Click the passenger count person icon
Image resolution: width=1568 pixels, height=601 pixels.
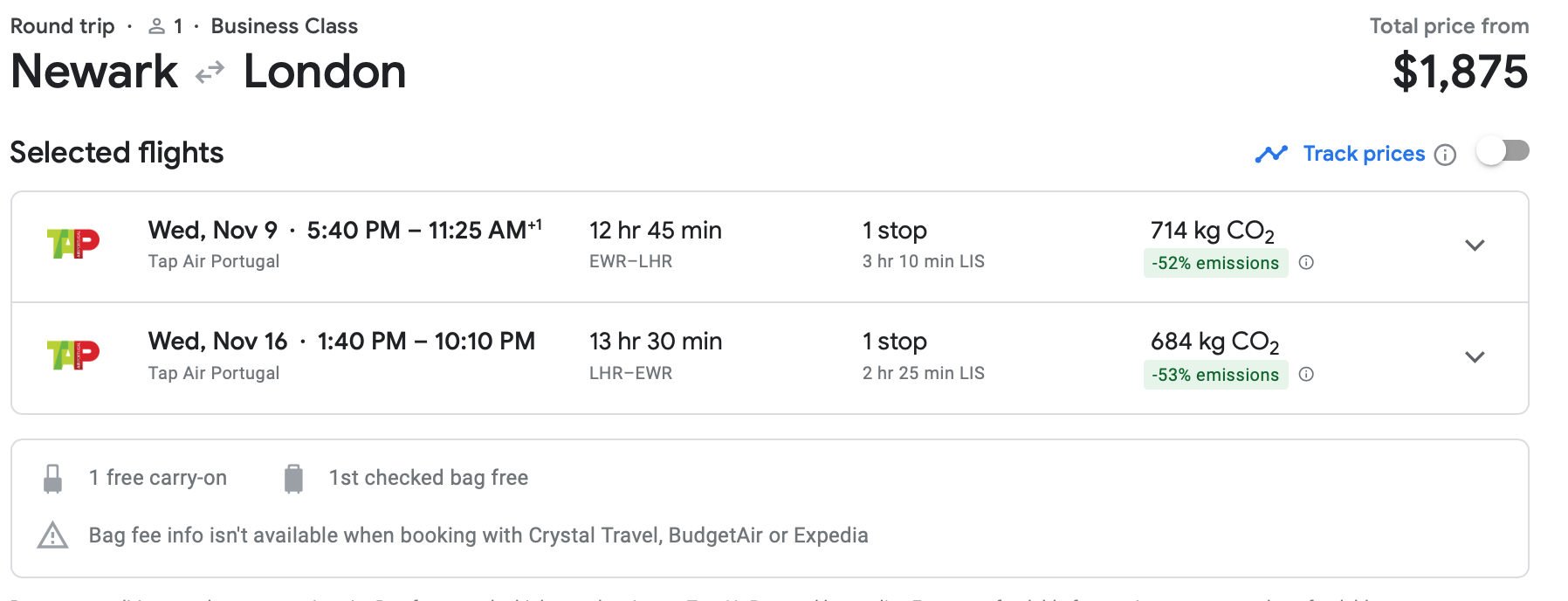click(x=157, y=27)
